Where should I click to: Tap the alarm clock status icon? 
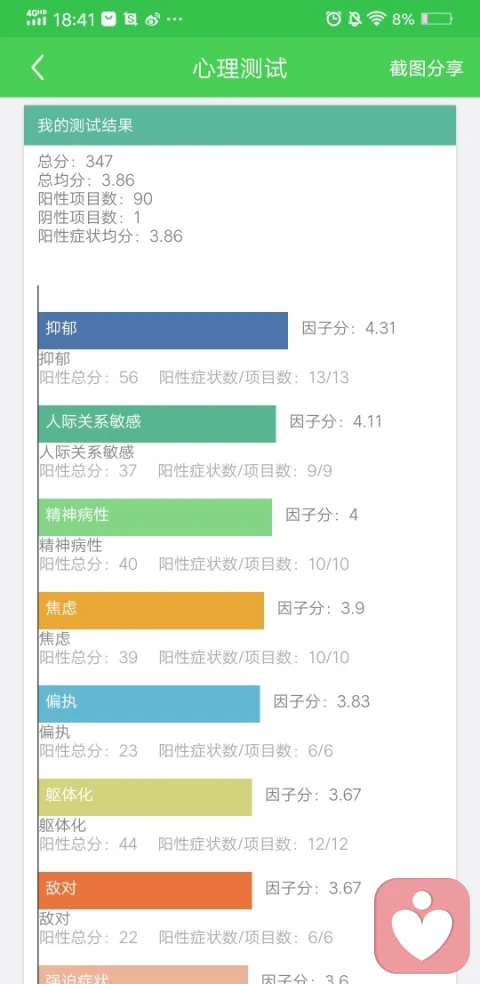(x=334, y=19)
